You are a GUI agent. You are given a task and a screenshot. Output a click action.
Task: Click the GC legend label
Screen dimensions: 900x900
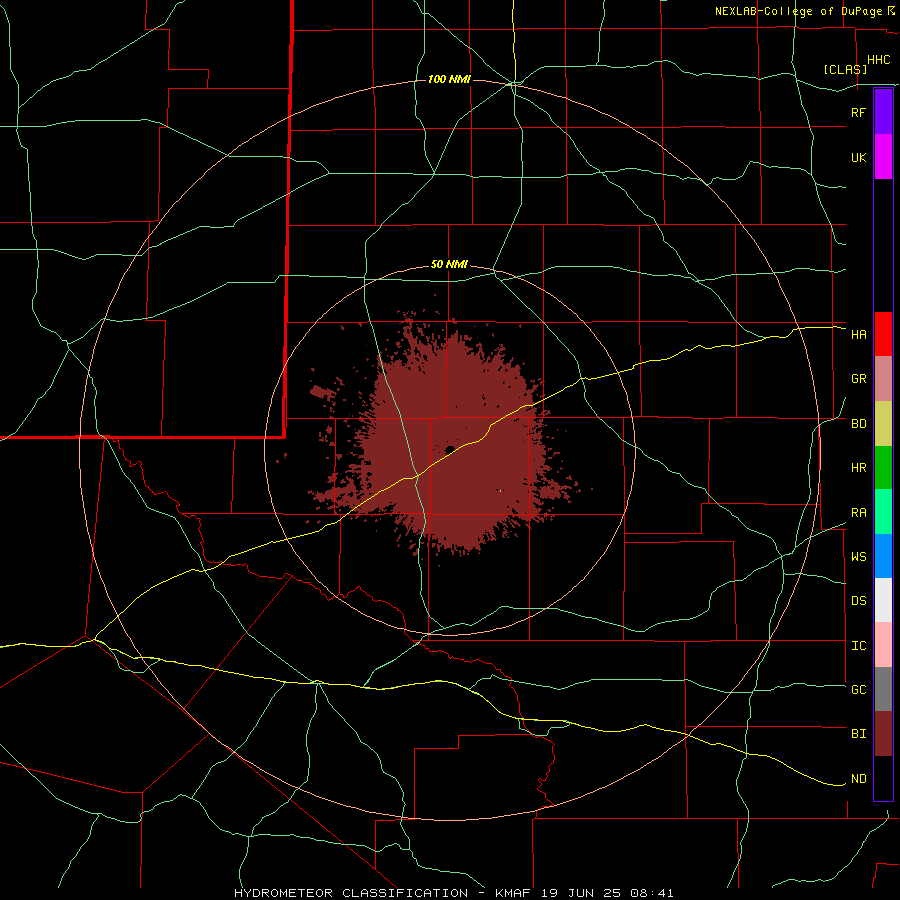click(x=858, y=690)
